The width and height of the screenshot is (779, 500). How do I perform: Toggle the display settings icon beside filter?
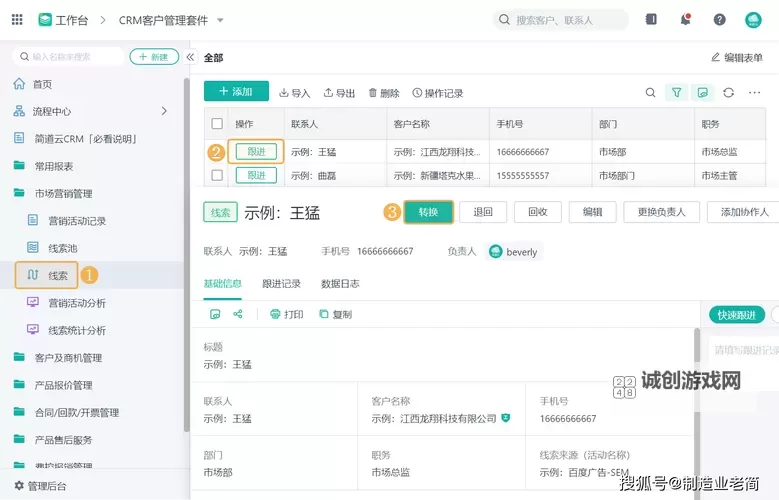(702, 92)
